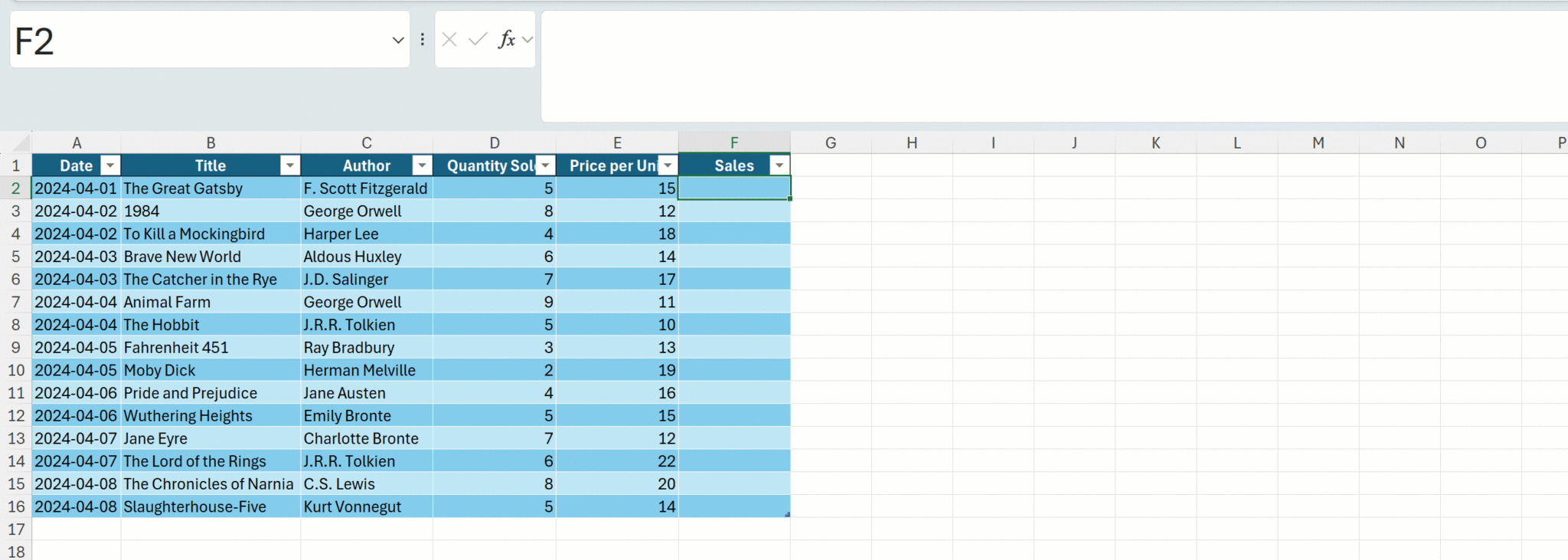Click cell containing The Hobbit
This screenshot has width=1568, height=560.
(211, 325)
